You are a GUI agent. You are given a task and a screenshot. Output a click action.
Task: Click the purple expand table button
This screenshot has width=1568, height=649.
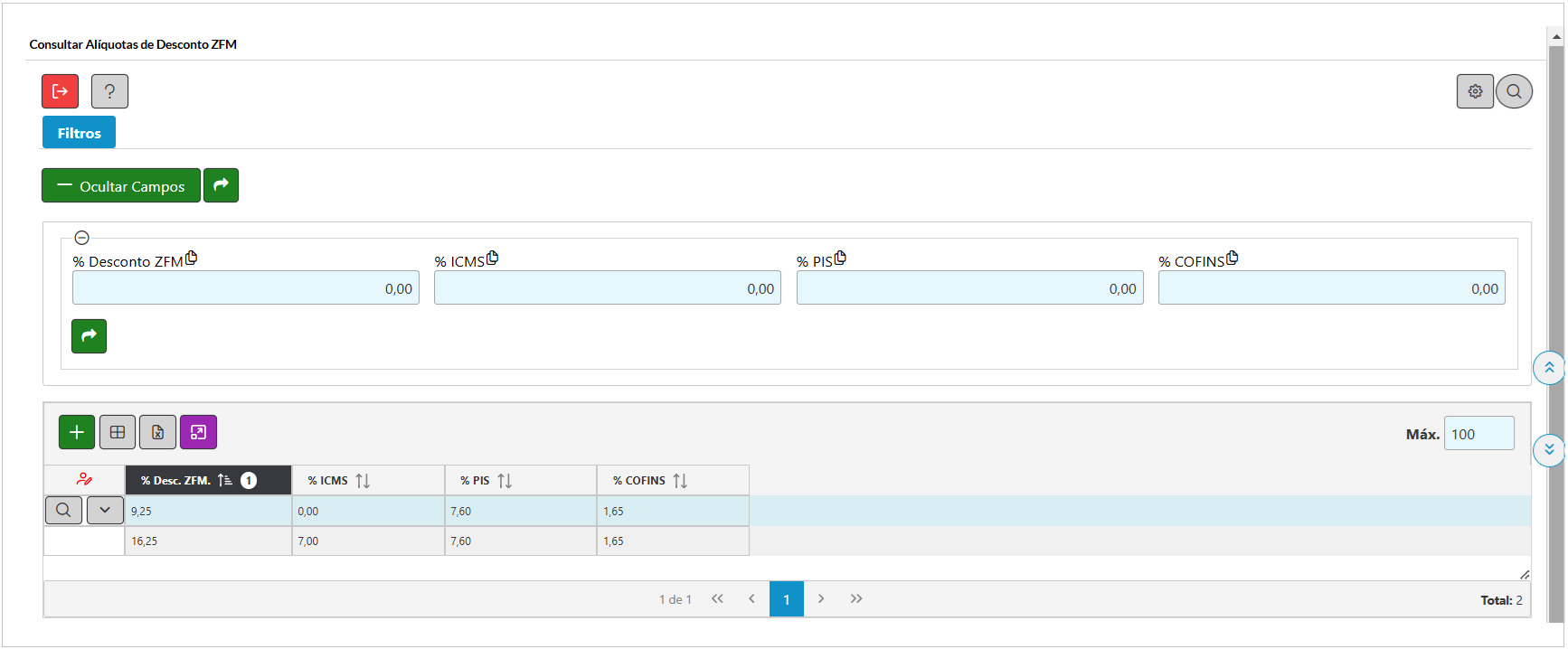pos(198,432)
